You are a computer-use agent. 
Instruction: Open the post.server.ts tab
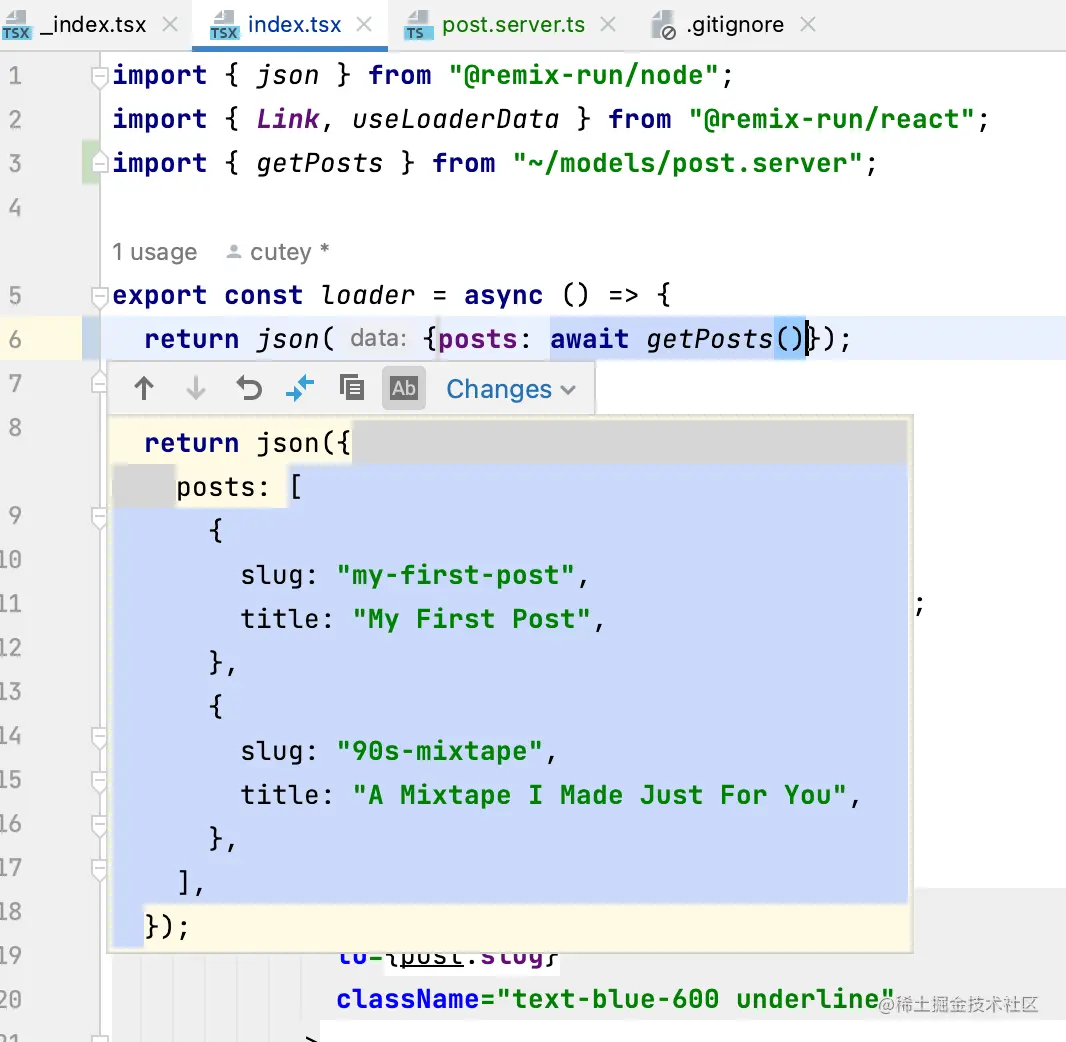(512, 25)
